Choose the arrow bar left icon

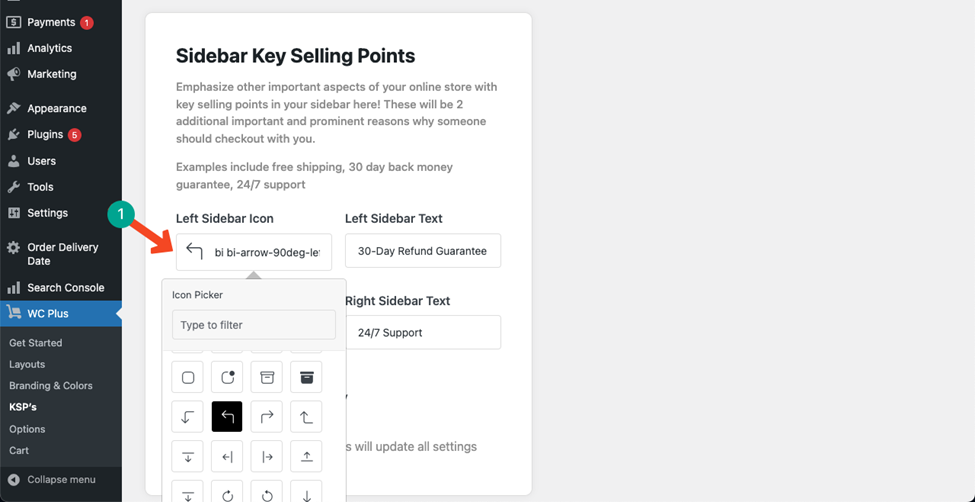click(x=227, y=457)
